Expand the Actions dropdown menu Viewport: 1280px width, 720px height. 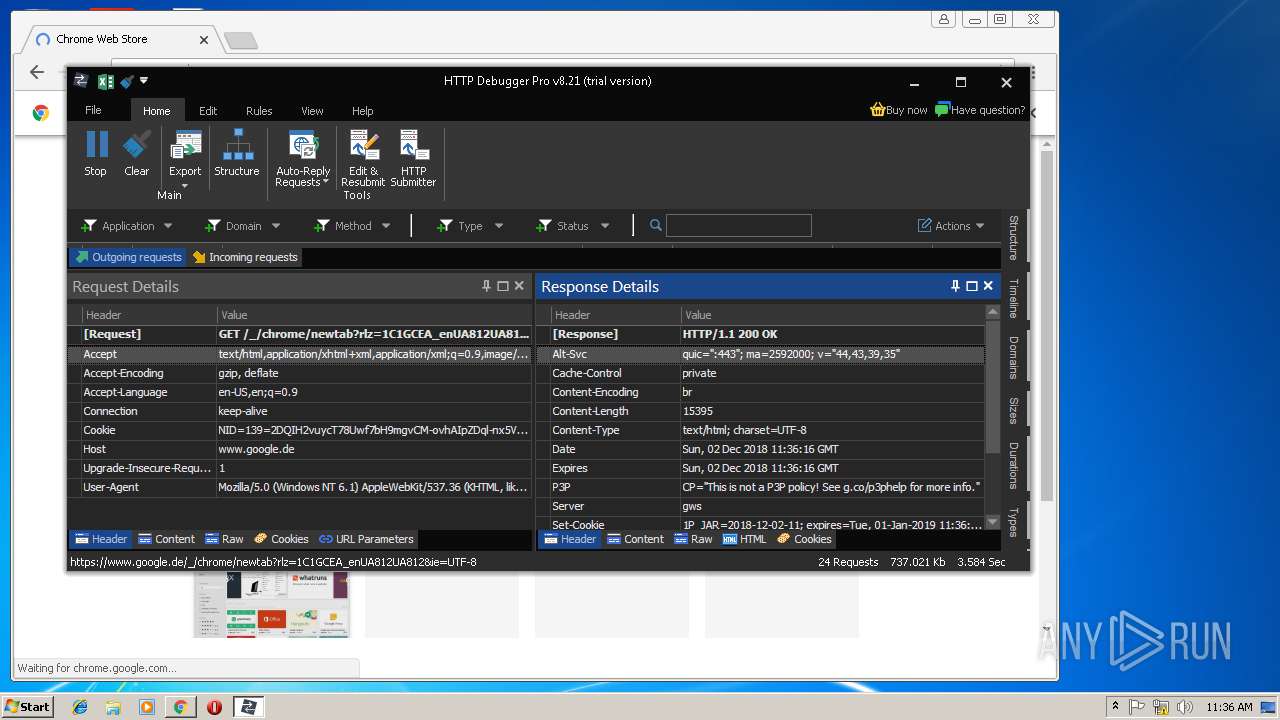pyautogui.click(x=952, y=226)
